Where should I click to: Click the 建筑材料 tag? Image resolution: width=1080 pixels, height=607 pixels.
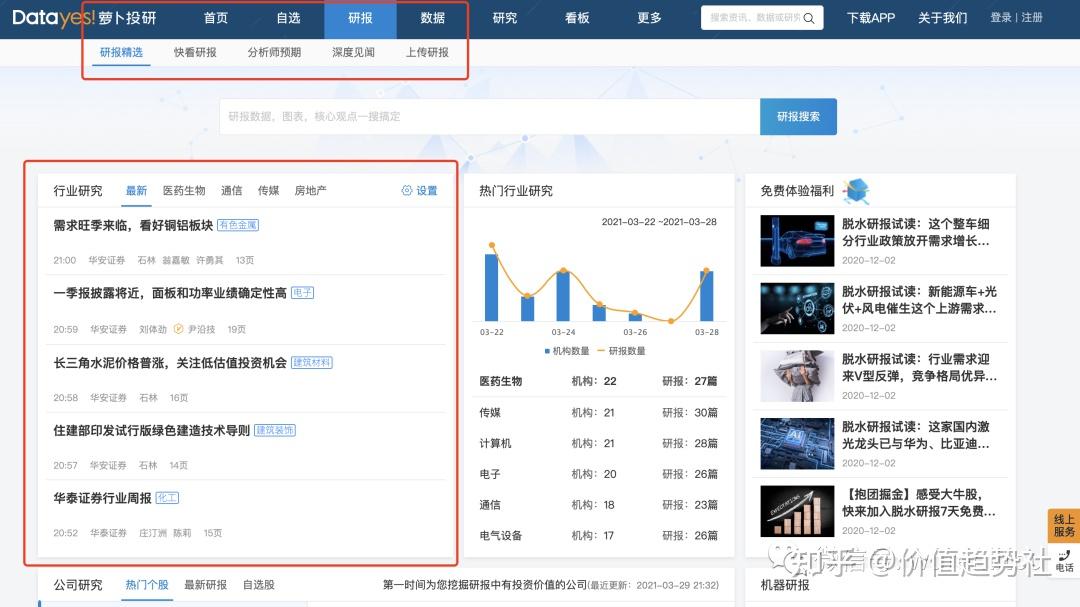point(312,362)
